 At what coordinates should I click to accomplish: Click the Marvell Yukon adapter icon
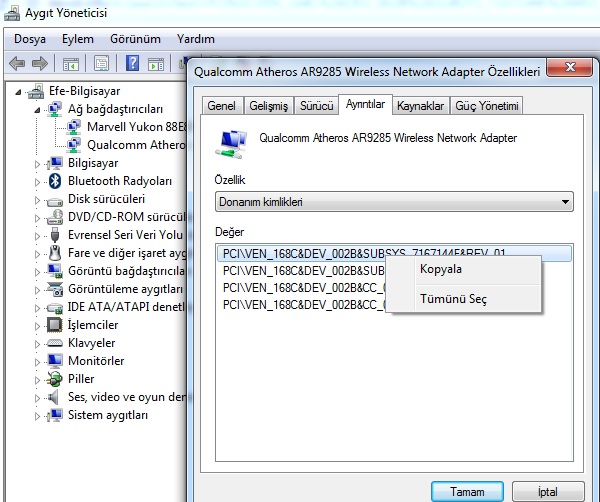[73, 127]
